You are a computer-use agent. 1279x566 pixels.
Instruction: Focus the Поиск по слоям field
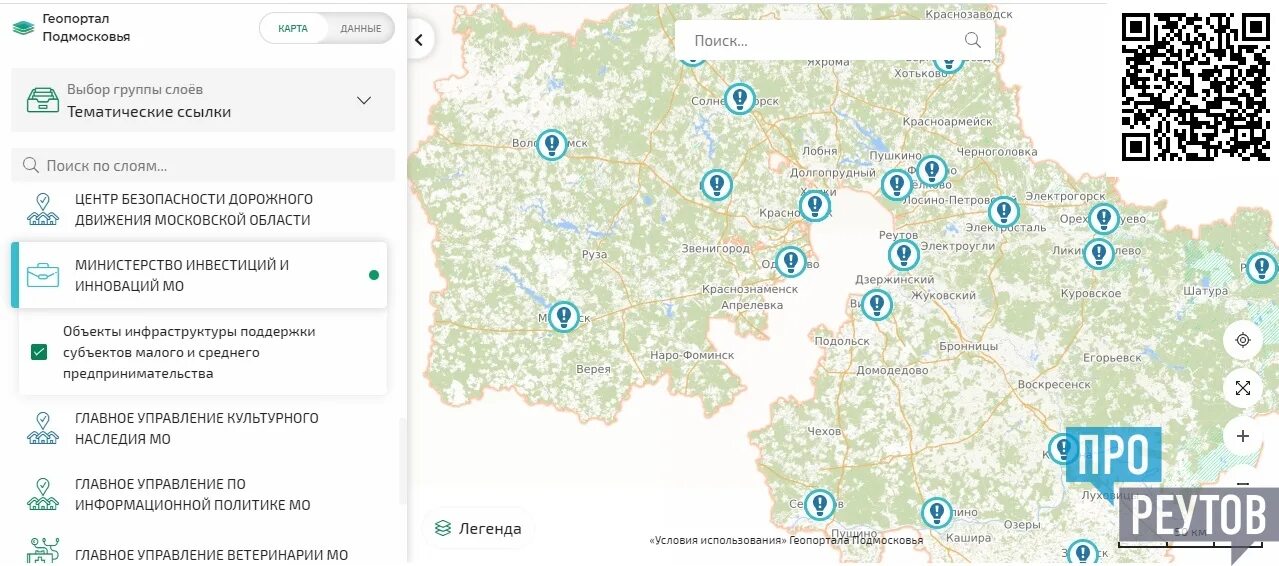click(x=203, y=166)
